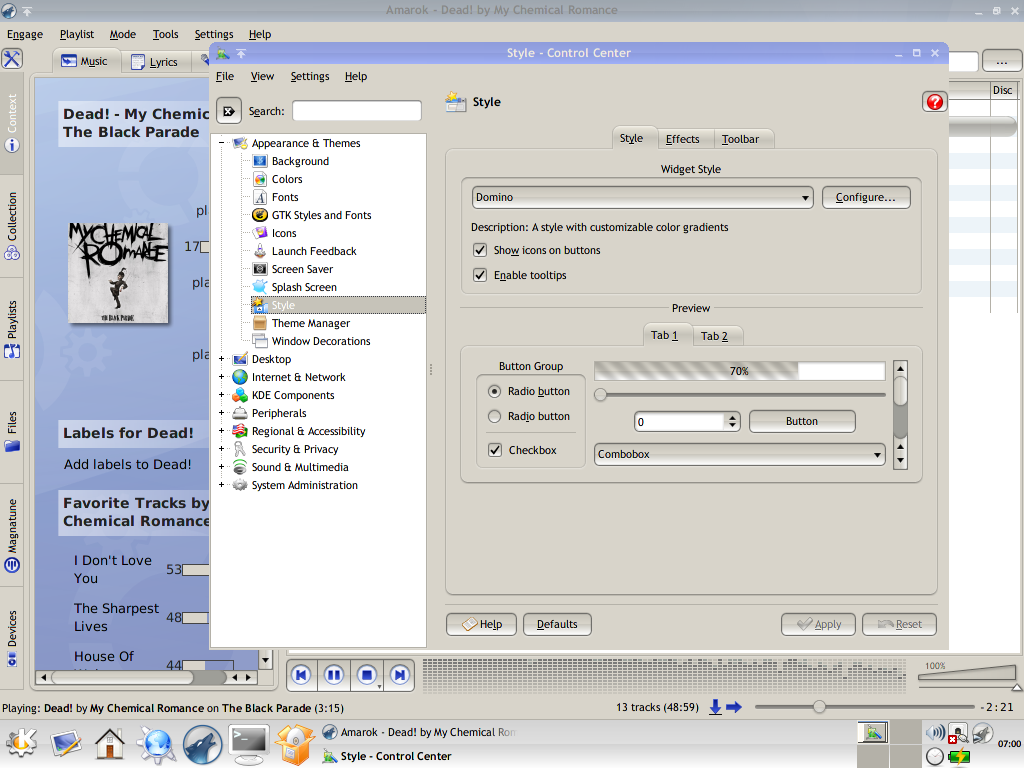Open Amarok Engage menu

coord(25,34)
